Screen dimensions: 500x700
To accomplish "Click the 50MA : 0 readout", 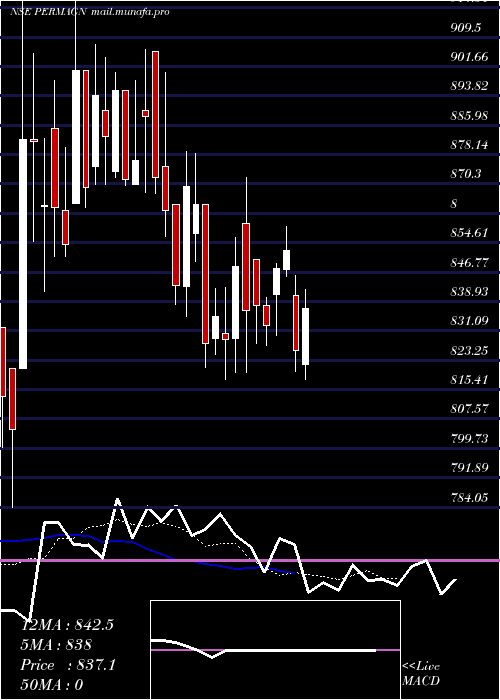I will 52,685.
